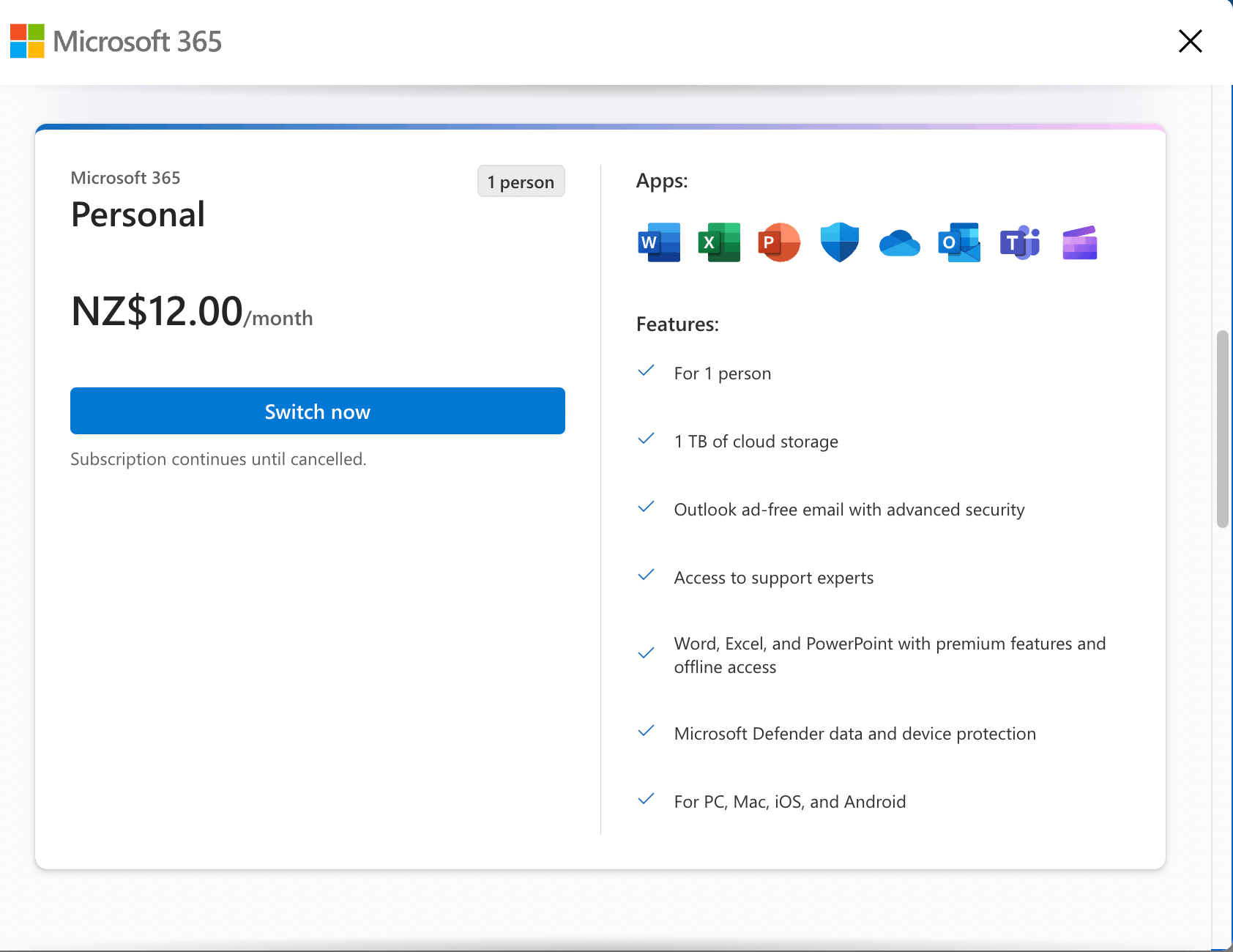Click the checkmark beside 'For 1 person'
Screen dimensions: 1233x952
pos(646,371)
